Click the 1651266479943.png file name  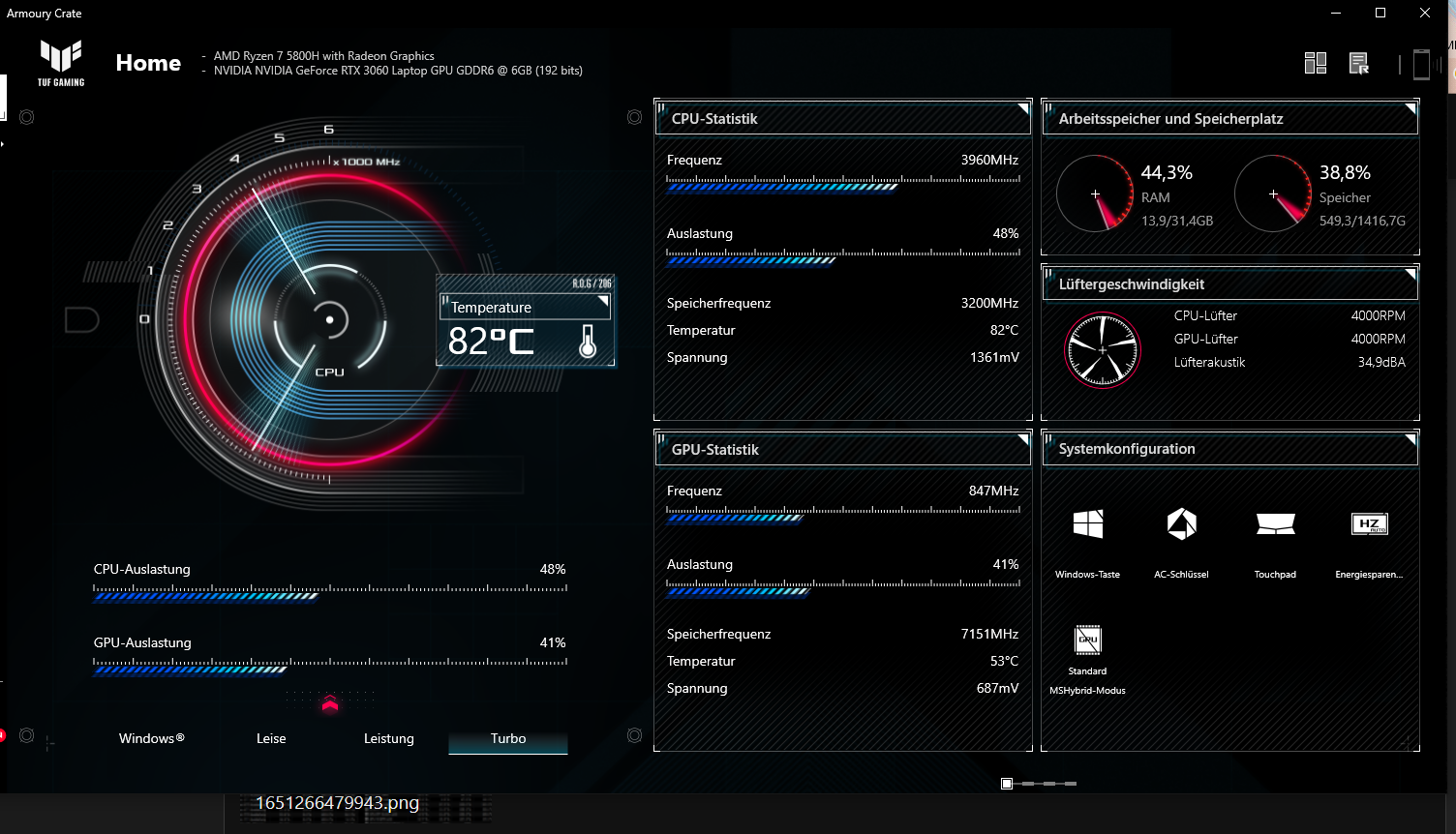pos(337,803)
